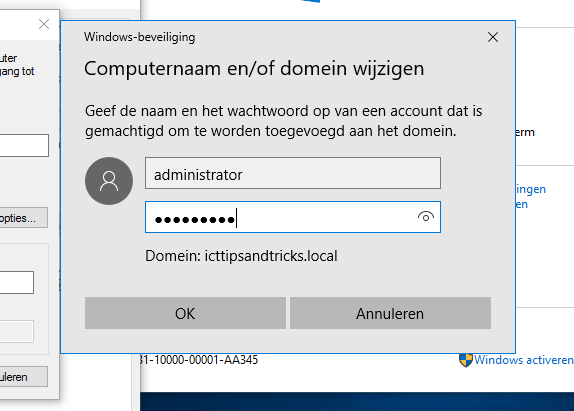Focus the masked password field
Screen dimensions: 574x411
tap(293, 217)
